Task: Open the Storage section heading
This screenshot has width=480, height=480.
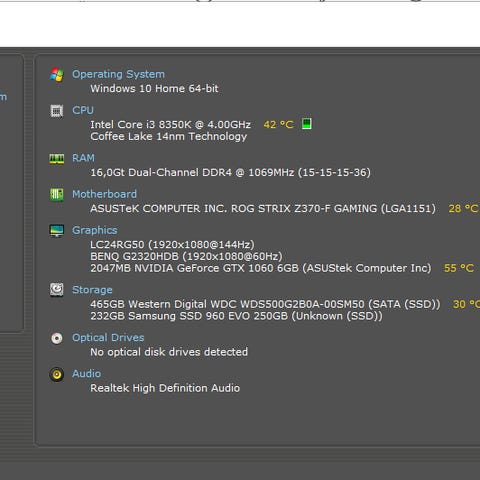Action: [92, 290]
